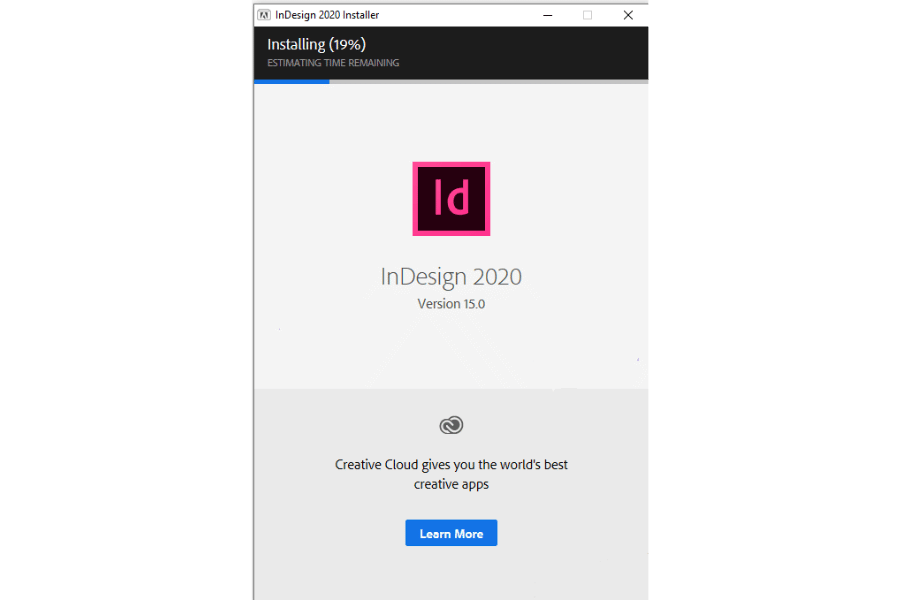Viewport: 900px width, 600px height.
Task: Click the Creative Cloud promotional message text
Action: 451,474
